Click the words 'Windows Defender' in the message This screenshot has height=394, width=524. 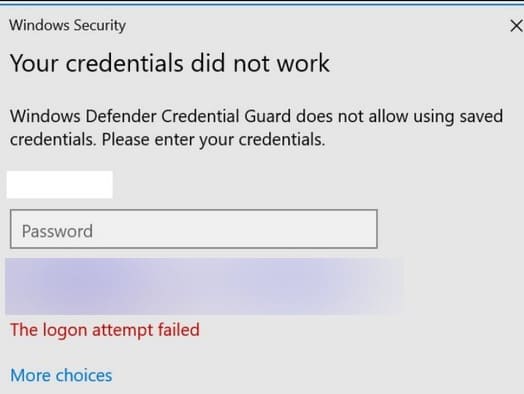click(83, 117)
